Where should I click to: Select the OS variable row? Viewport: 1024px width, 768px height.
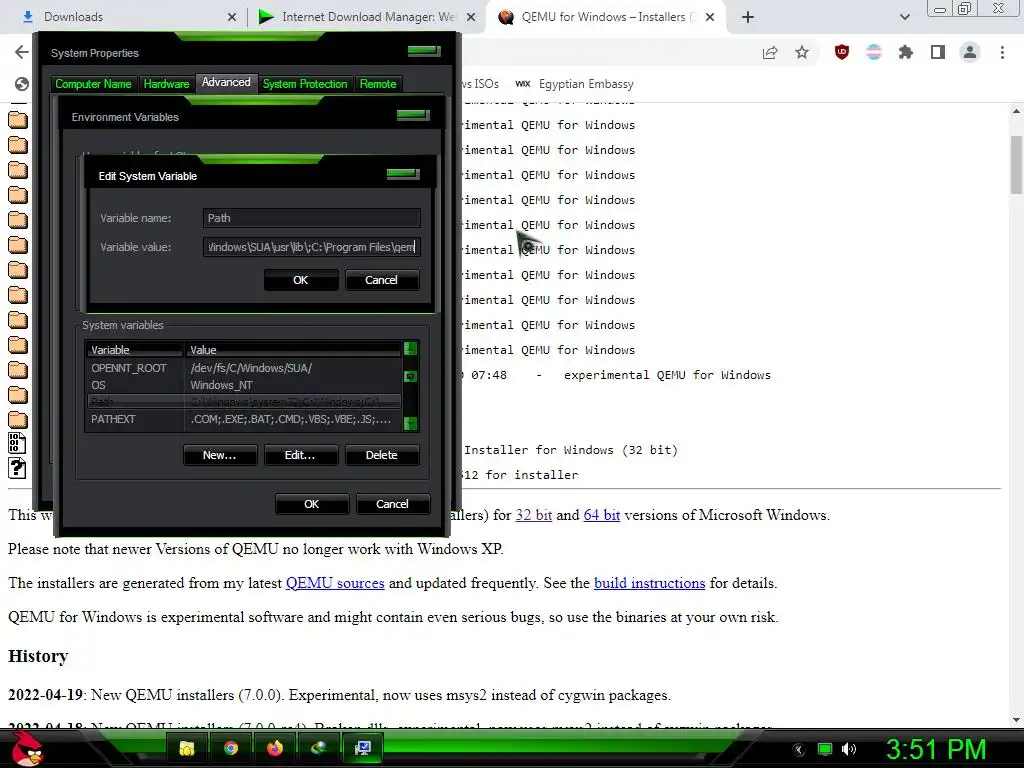(244, 385)
